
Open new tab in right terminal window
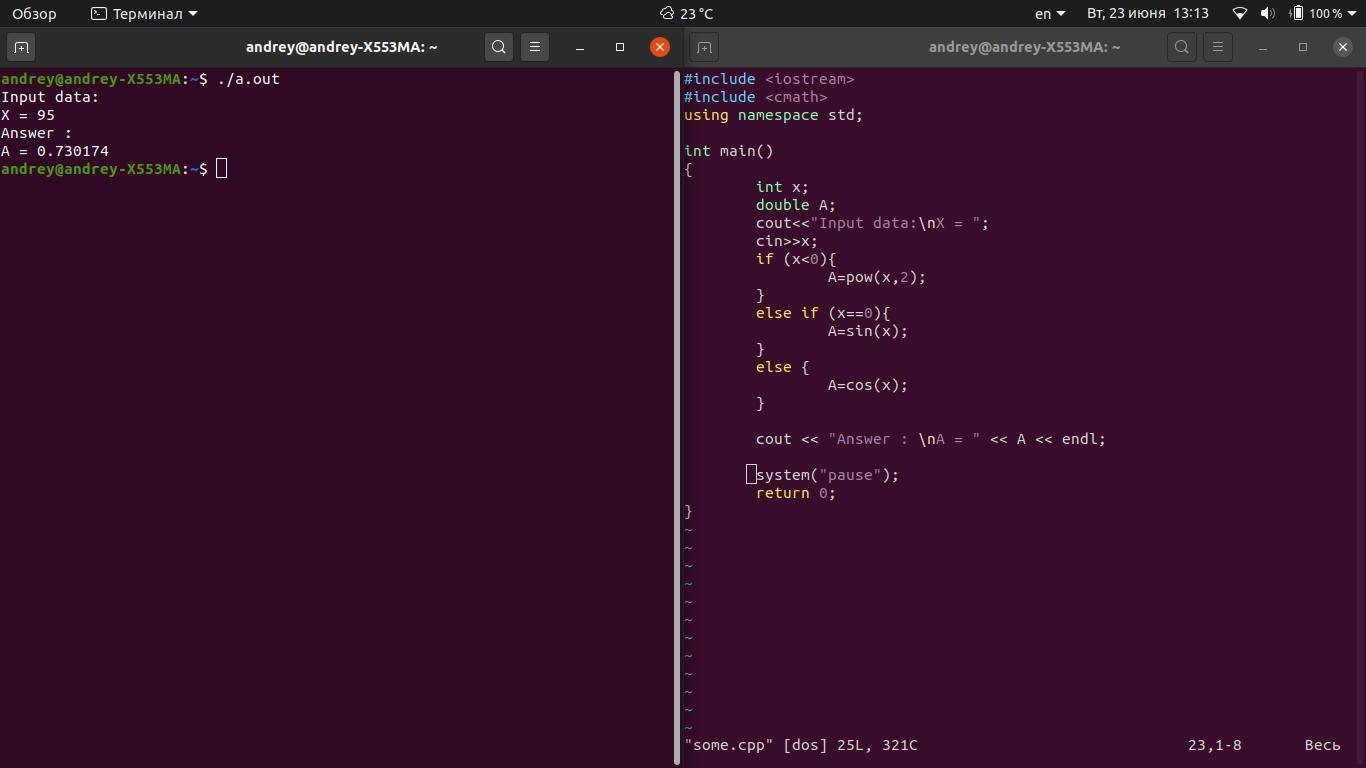pyautogui.click(x=704, y=47)
